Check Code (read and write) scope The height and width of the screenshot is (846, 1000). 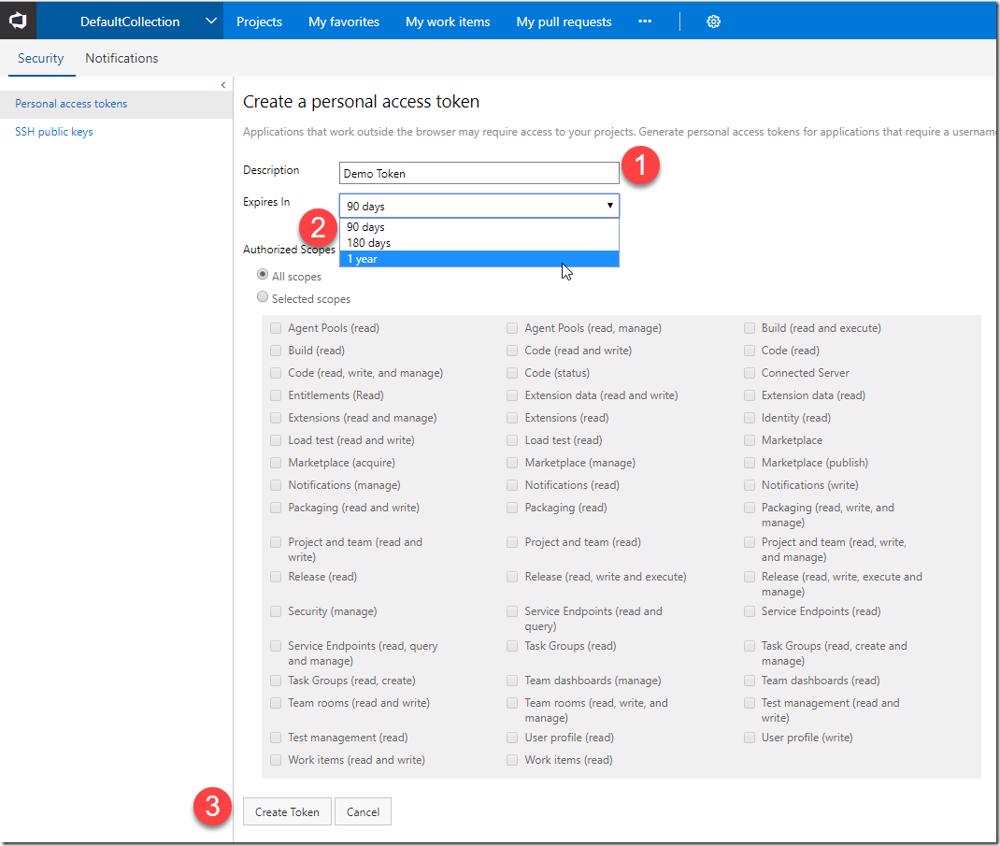[511, 351]
